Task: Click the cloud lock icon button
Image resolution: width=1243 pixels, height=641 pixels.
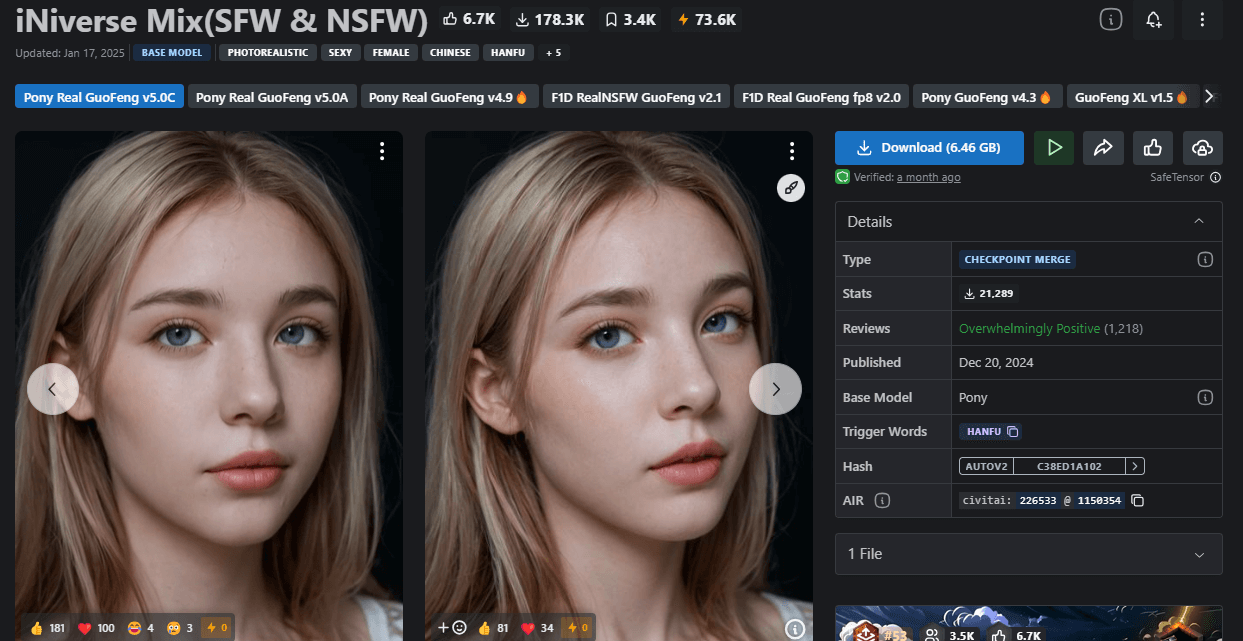Action: pyautogui.click(x=1202, y=148)
